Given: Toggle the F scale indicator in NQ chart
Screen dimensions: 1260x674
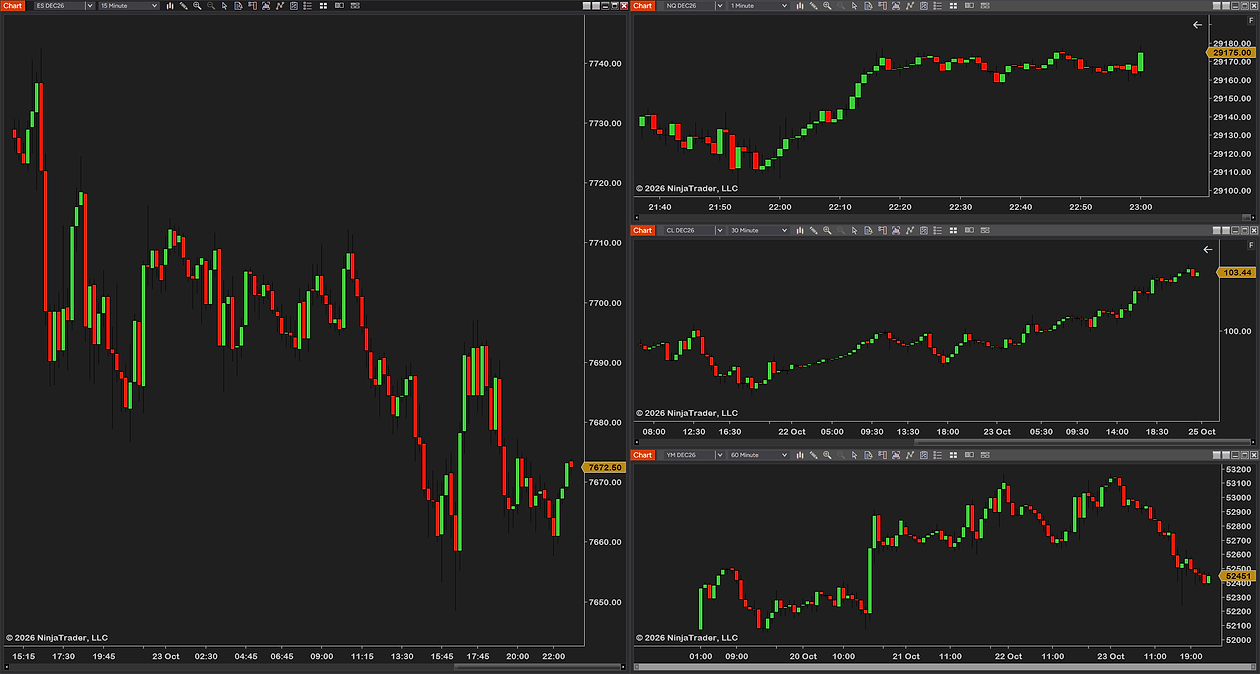Looking at the screenshot, I should pos(1250,21).
